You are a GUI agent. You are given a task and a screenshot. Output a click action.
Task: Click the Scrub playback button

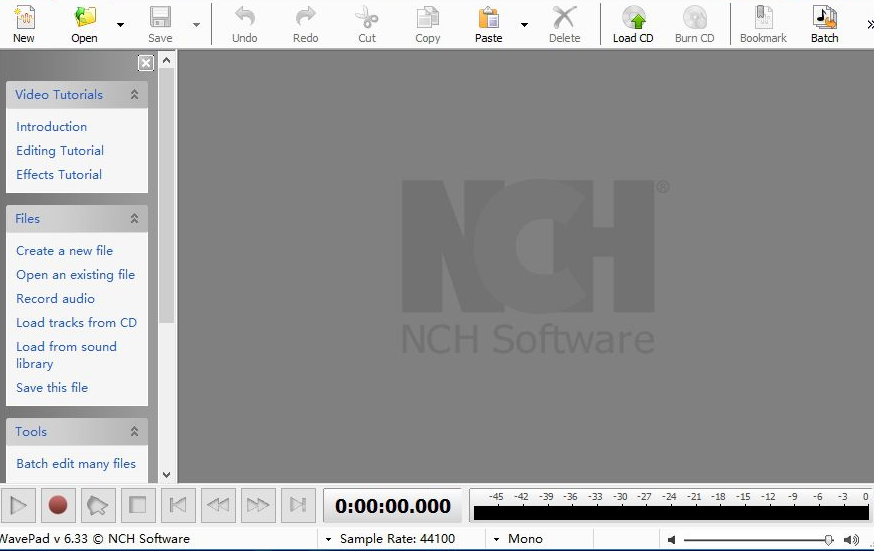tap(98, 505)
